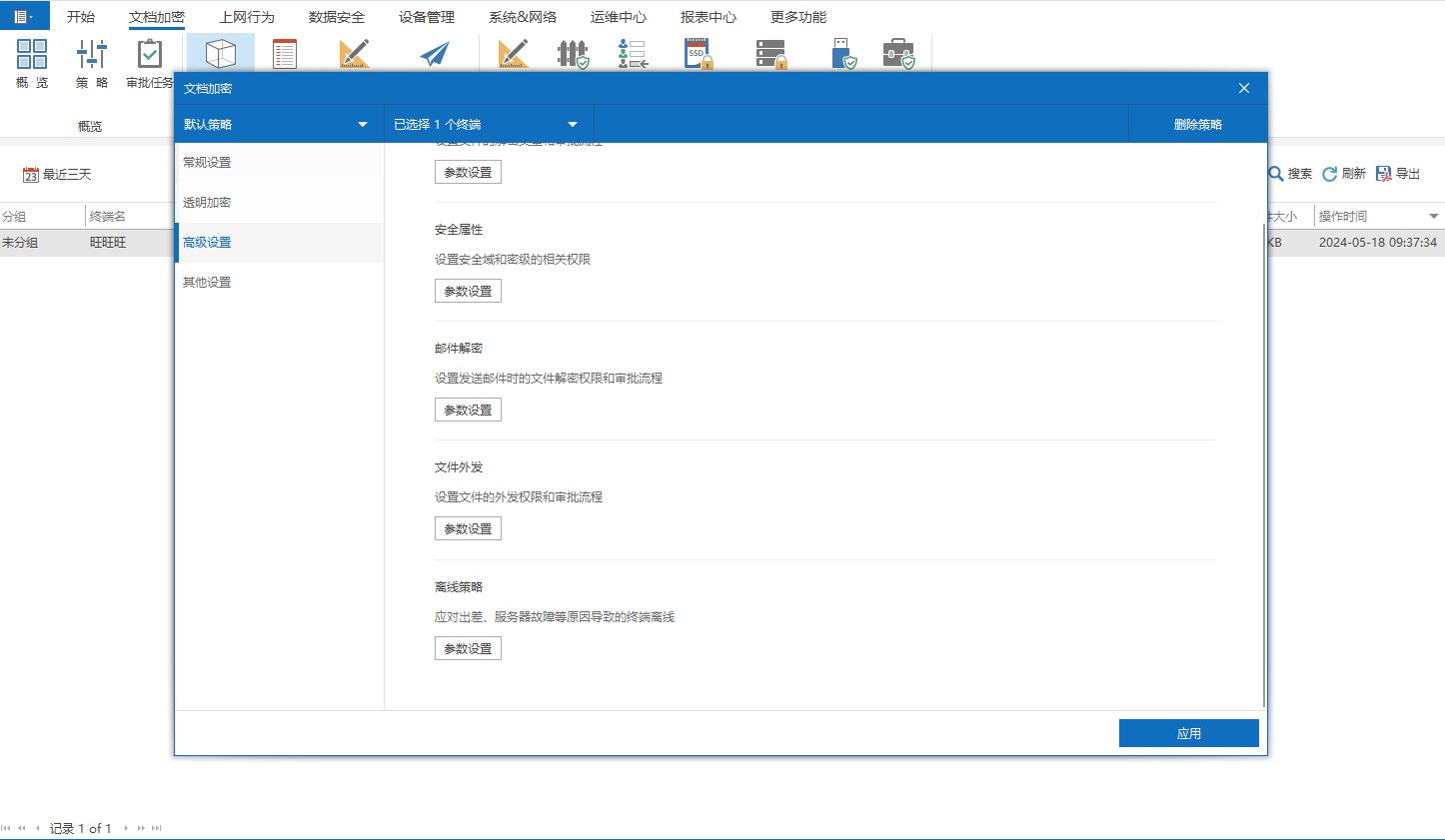Click the 终端名 column header

[130, 216]
